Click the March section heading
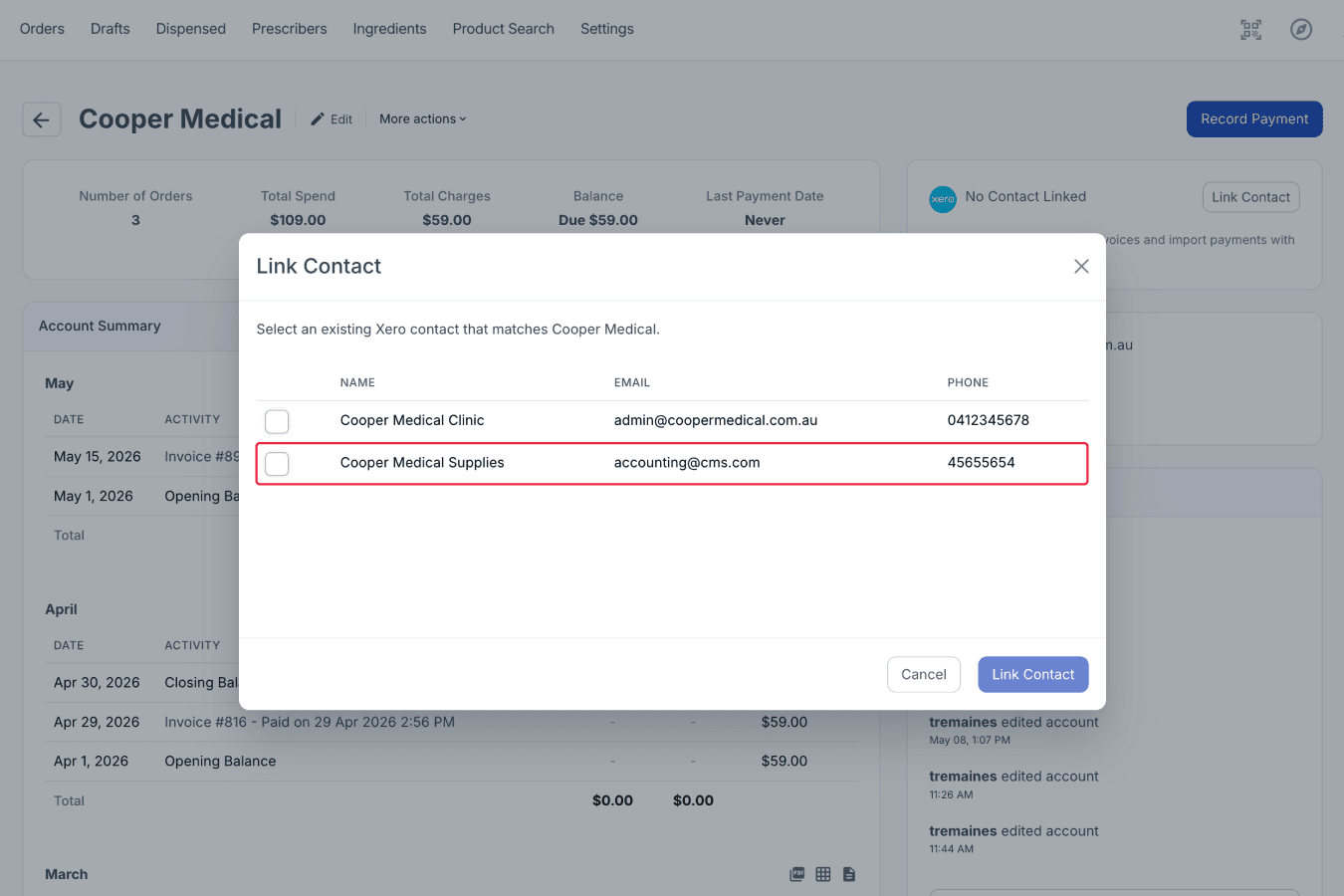The height and width of the screenshot is (896, 1344). pyautogui.click(x=67, y=874)
